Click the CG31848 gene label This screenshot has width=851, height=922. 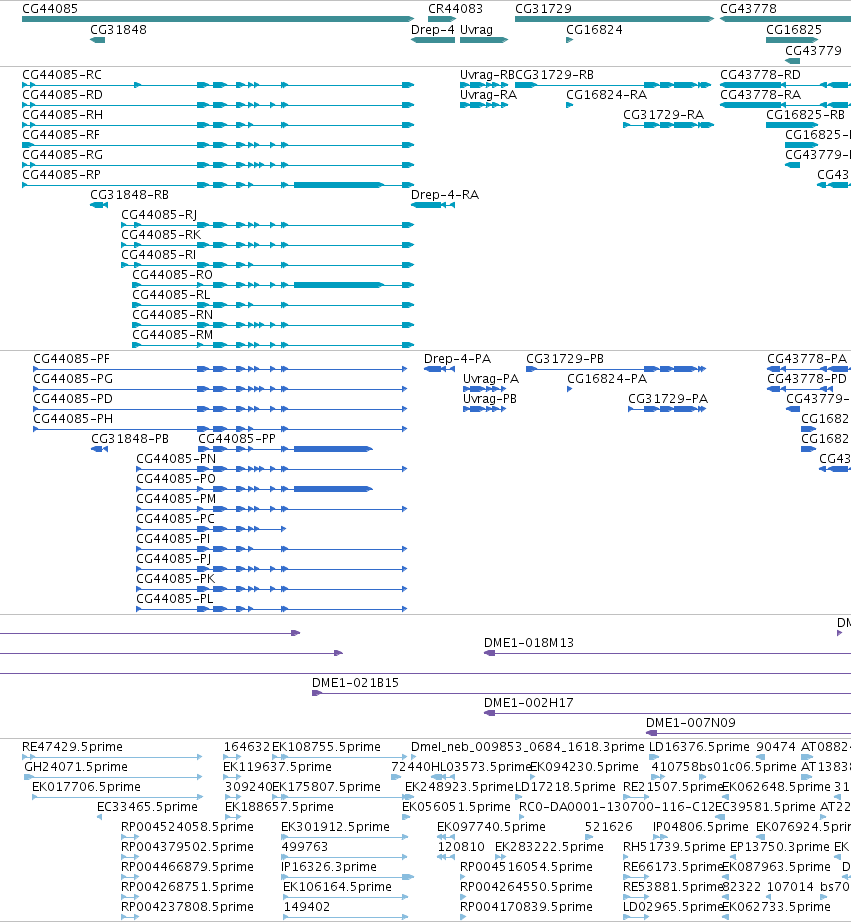[118, 29]
